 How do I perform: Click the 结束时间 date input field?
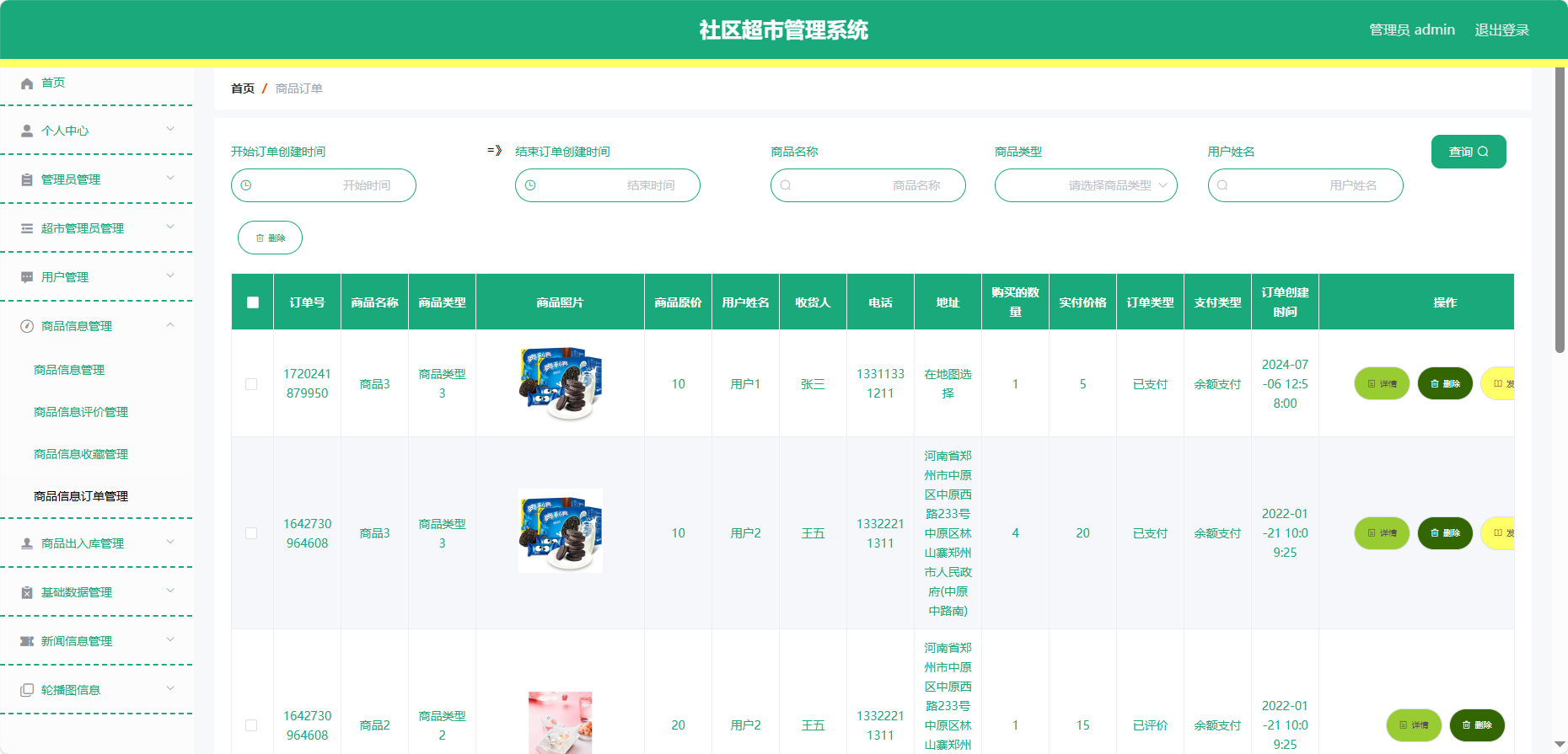[x=608, y=185]
